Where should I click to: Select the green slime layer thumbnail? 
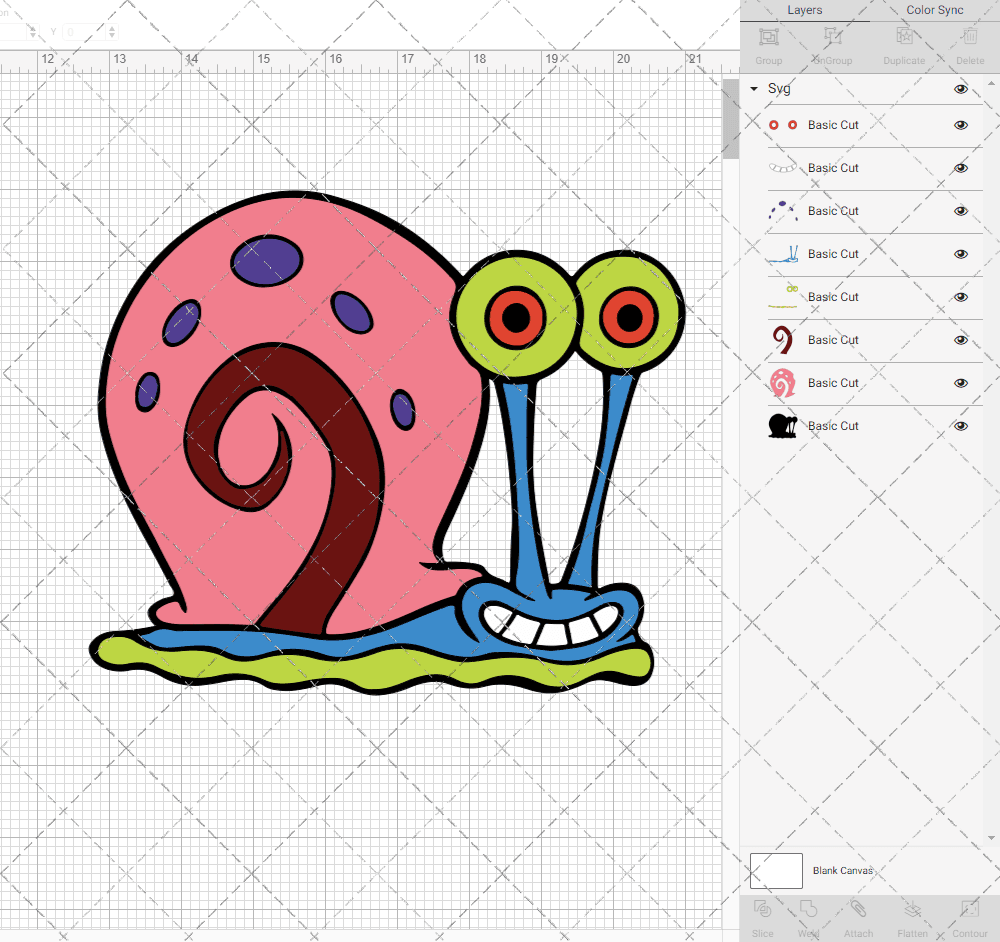click(783, 297)
